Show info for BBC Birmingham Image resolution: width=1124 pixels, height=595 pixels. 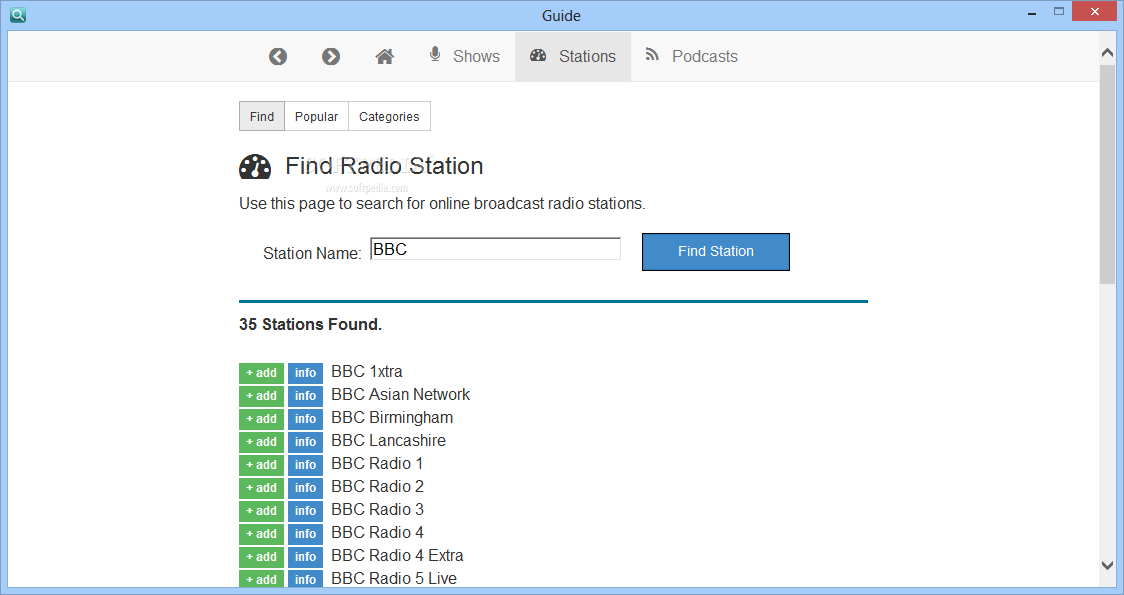(305, 419)
